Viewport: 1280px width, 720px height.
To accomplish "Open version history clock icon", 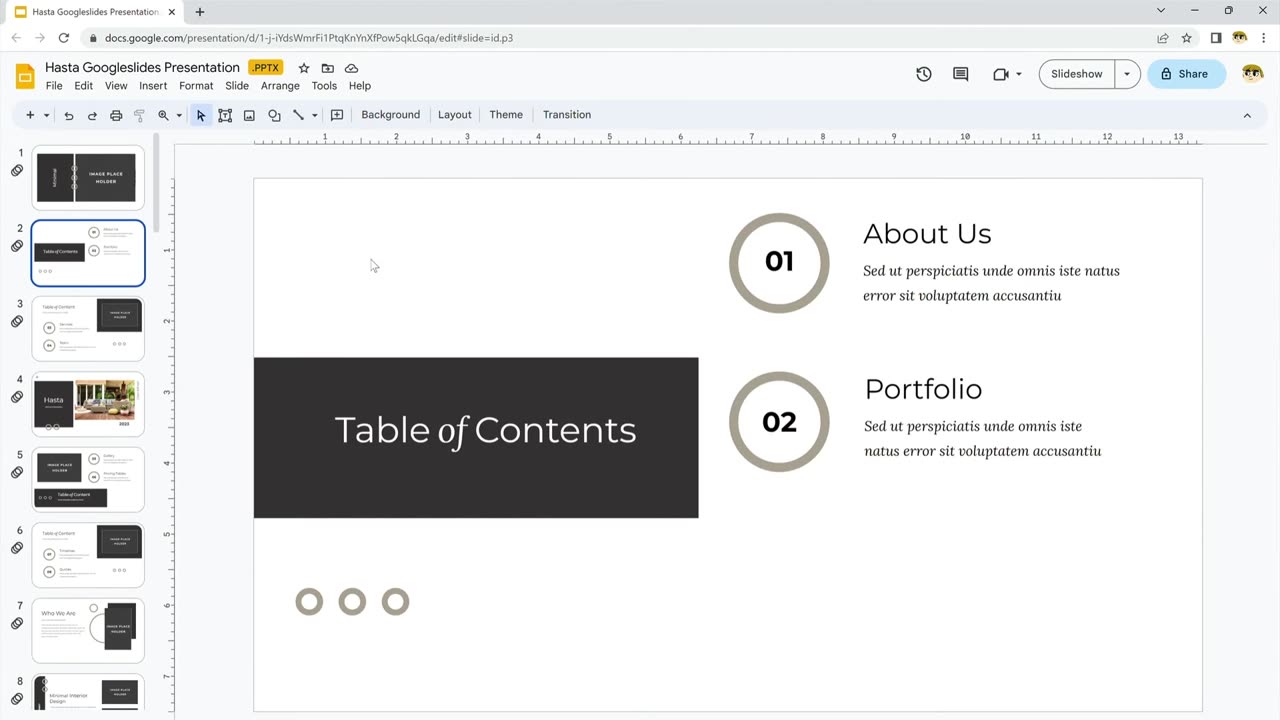I will click(x=924, y=74).
